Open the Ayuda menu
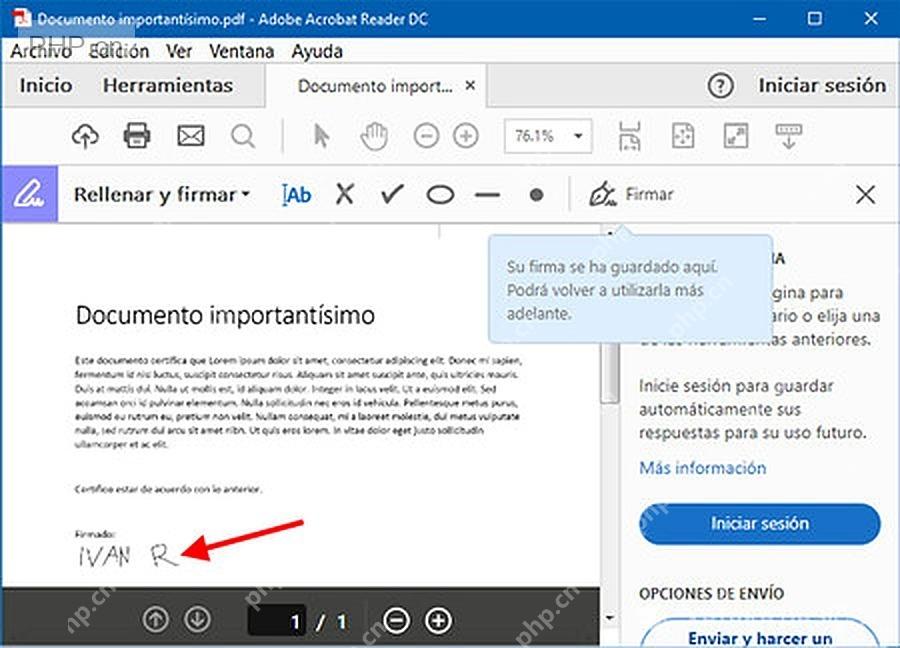Viewport: 900px width, 648px height. 317,52
